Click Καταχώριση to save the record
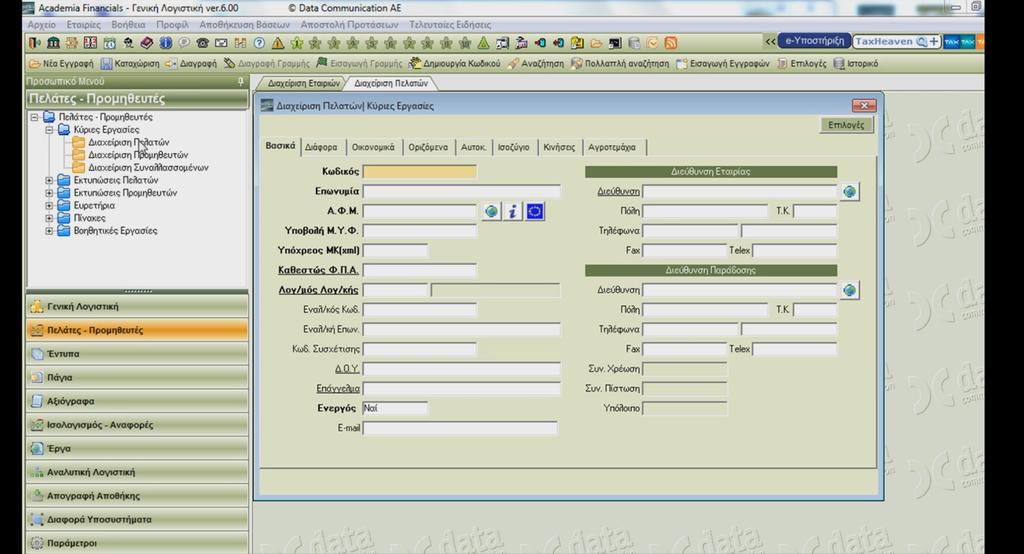 pos(130,63)
